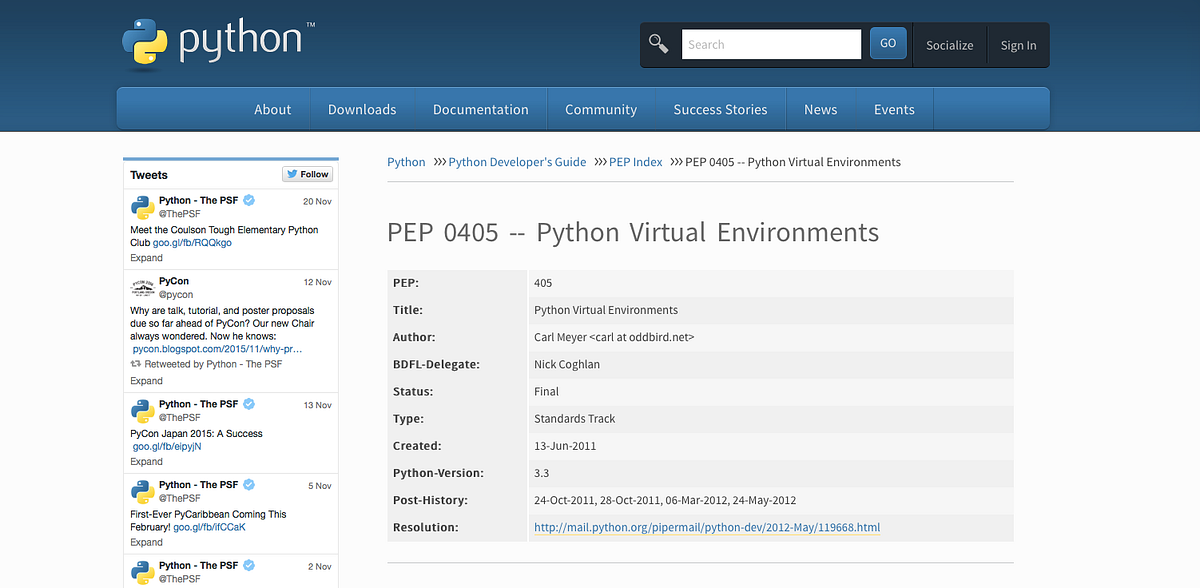Image resolution: width=1200 pixels, height=588 pixels.
Task: Follow @ThePSF on Twitter
Action: pyautogui.click(x=307, y=173)
